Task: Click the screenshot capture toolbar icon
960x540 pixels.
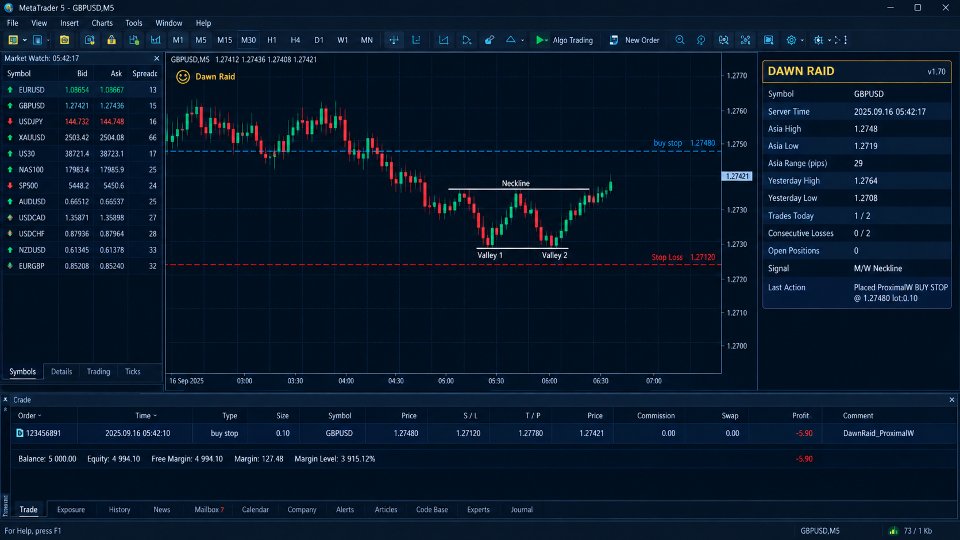Action: [x=768, y=40]
